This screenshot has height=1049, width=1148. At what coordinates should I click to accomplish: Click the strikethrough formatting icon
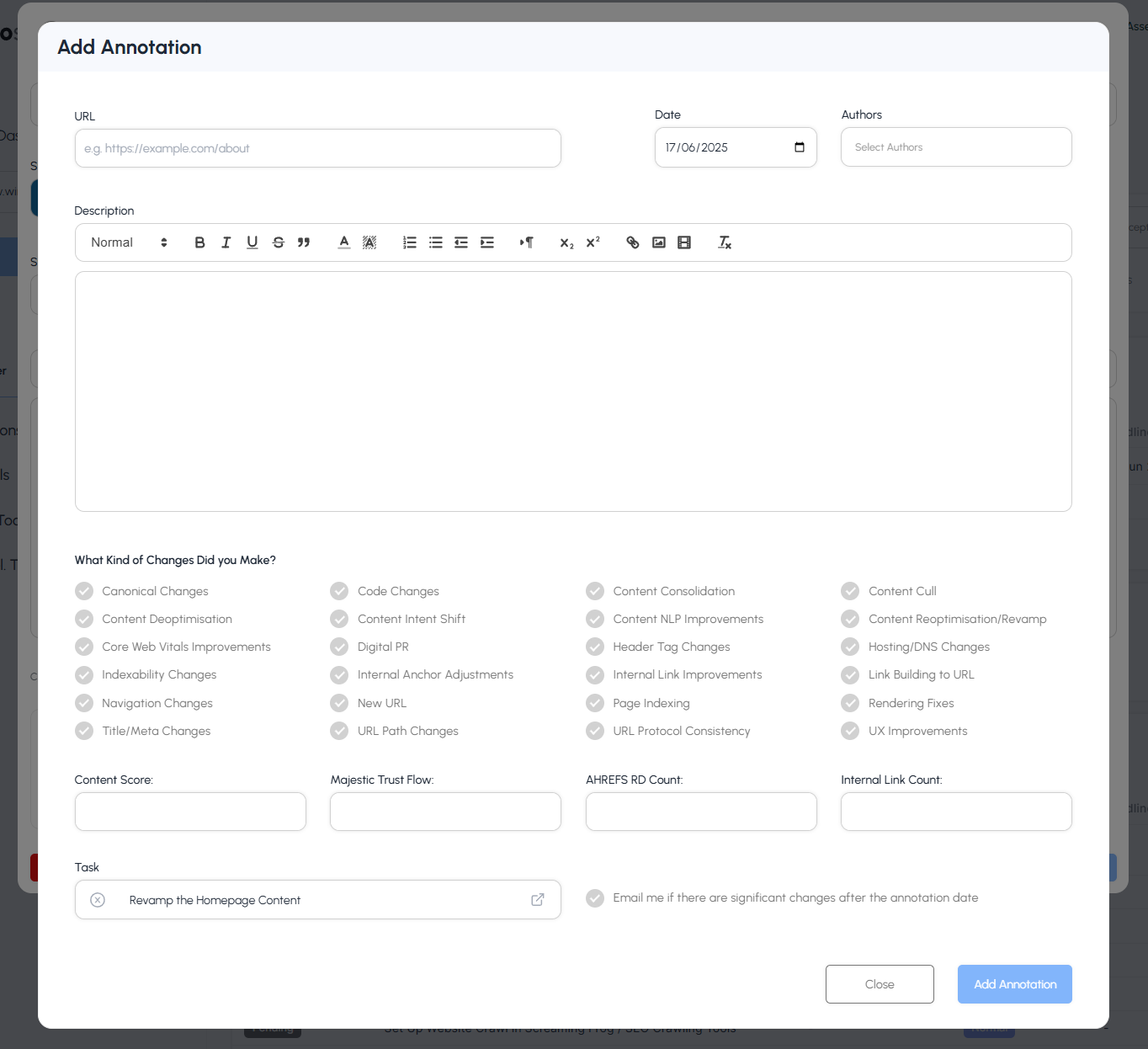point(278,242)
